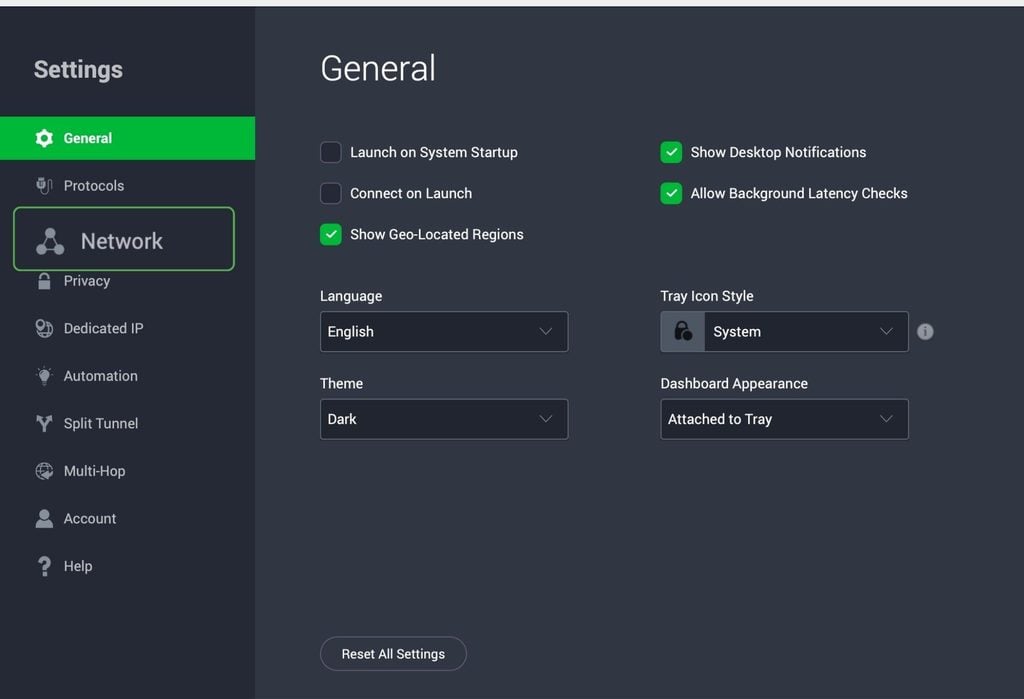Click the Theme field label
This screenshot has height=699, width=1024.
(341, 383)
